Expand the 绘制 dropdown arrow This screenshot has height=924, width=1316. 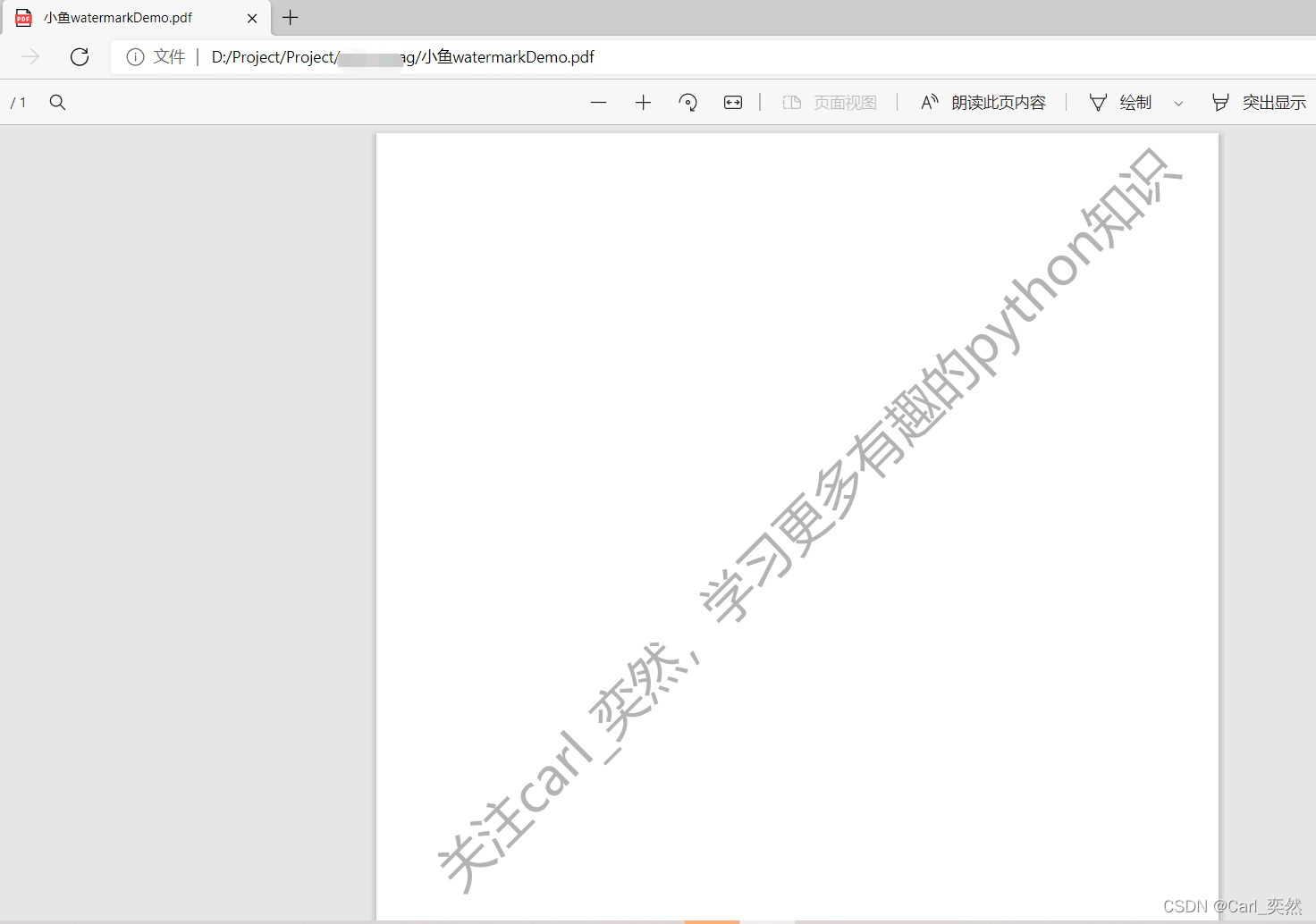[x=1178, y=104]
